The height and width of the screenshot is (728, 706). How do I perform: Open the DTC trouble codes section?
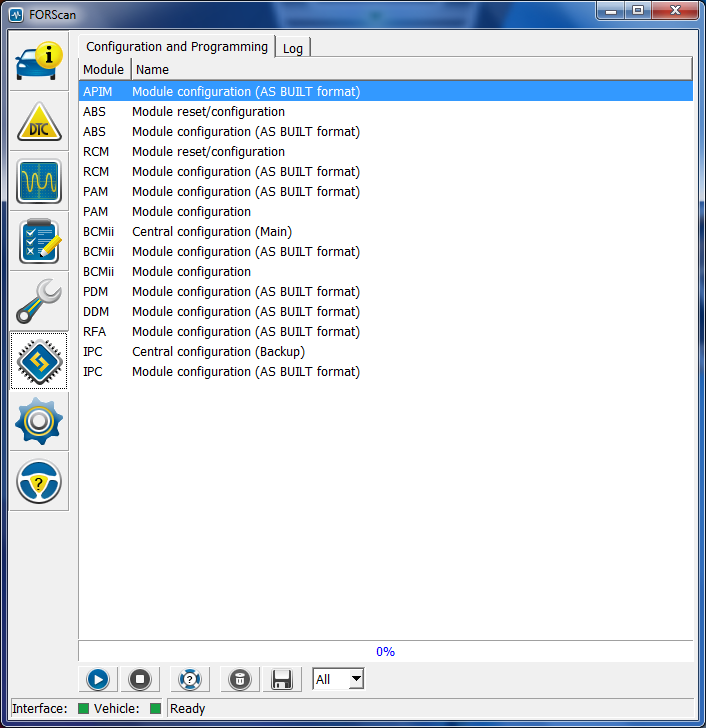coord(39,121)
